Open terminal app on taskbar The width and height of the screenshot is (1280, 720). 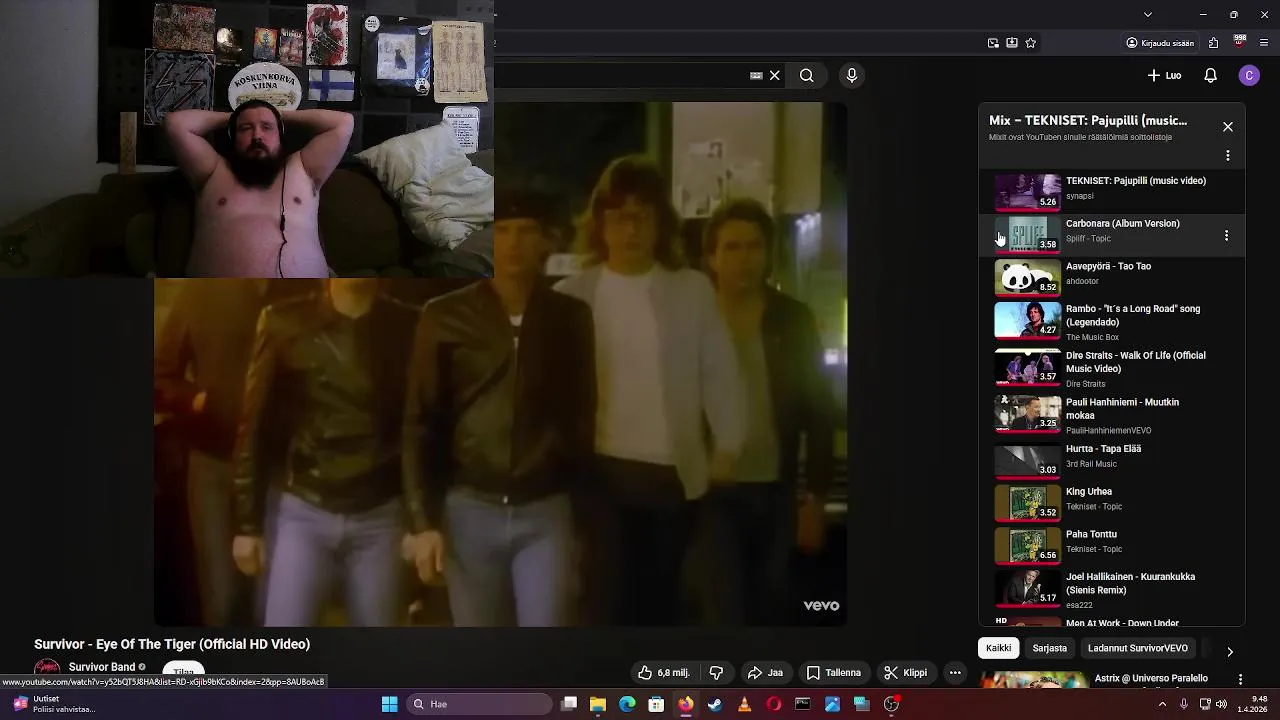[x=802, y=704]
